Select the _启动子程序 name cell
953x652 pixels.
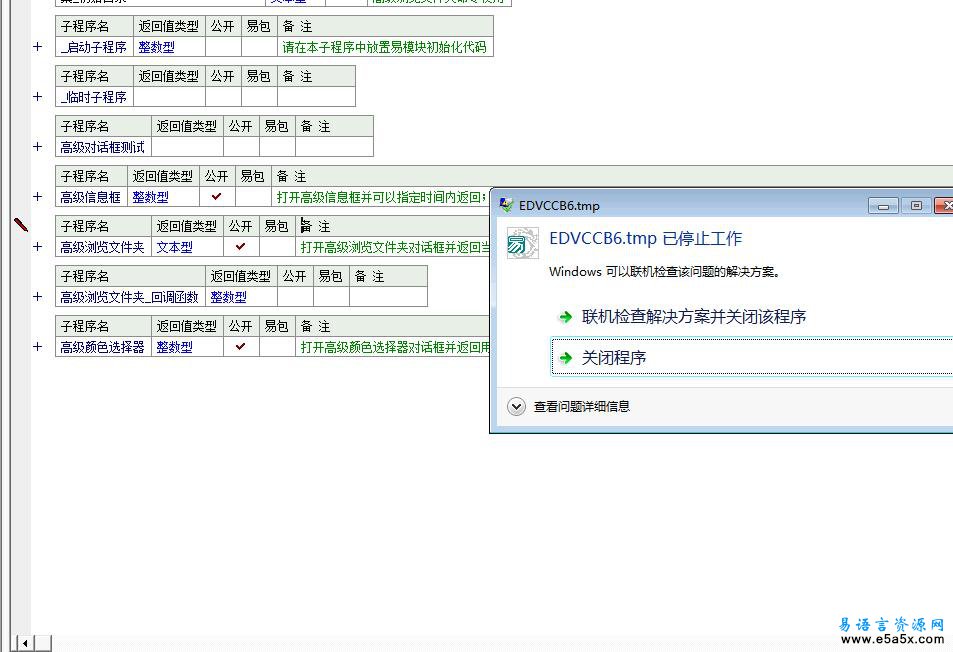[94, 47]
